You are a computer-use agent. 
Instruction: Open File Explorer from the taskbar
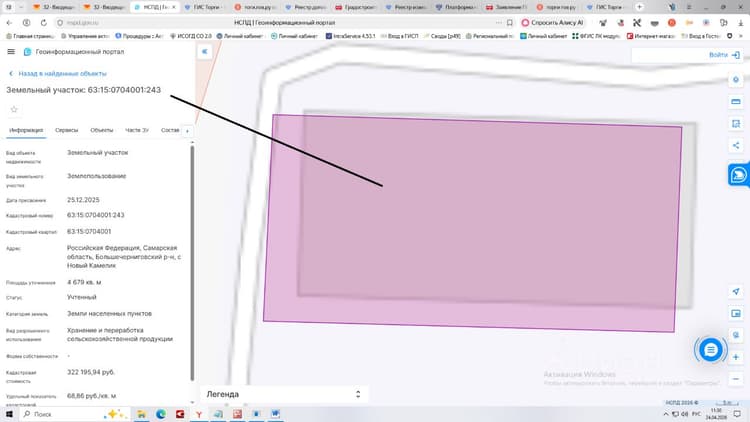click(142, 414)
